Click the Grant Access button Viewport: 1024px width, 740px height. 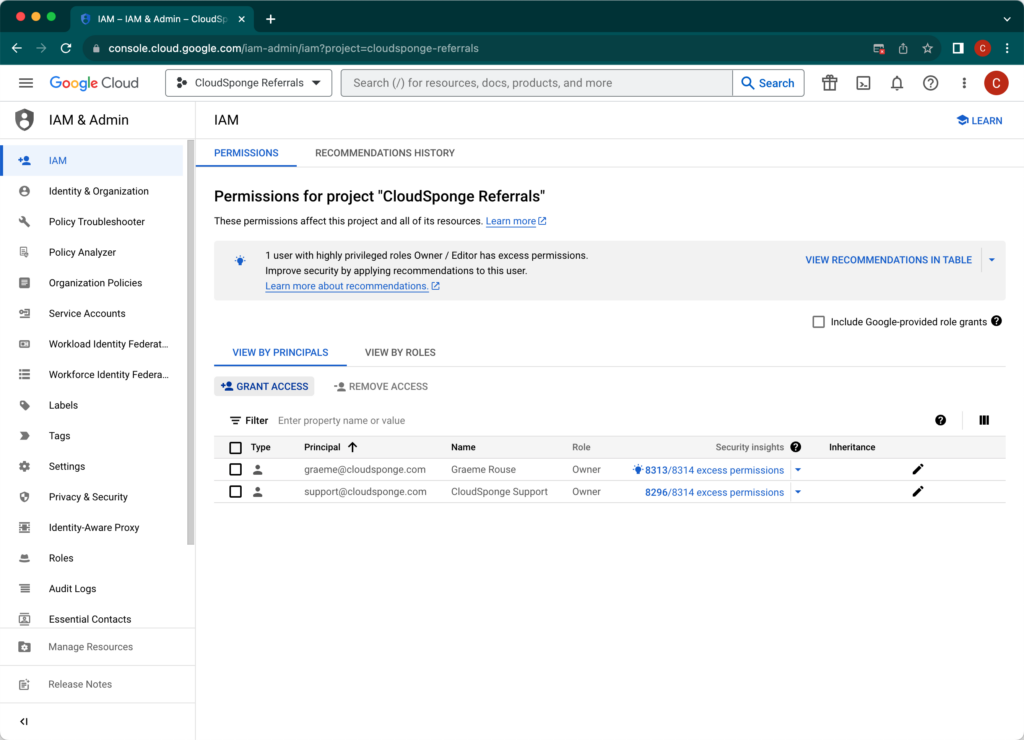click(x=264, y=387)
